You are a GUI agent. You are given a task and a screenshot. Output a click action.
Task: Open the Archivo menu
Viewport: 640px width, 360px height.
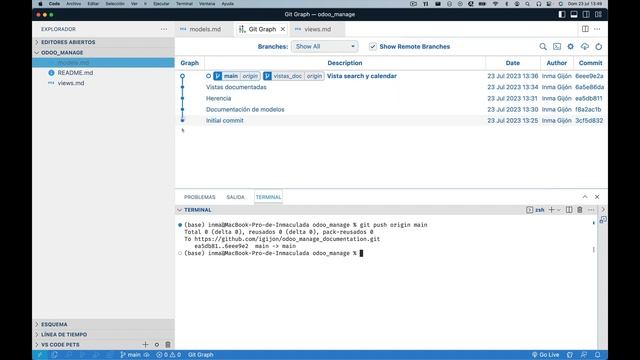tap(73, 4)
